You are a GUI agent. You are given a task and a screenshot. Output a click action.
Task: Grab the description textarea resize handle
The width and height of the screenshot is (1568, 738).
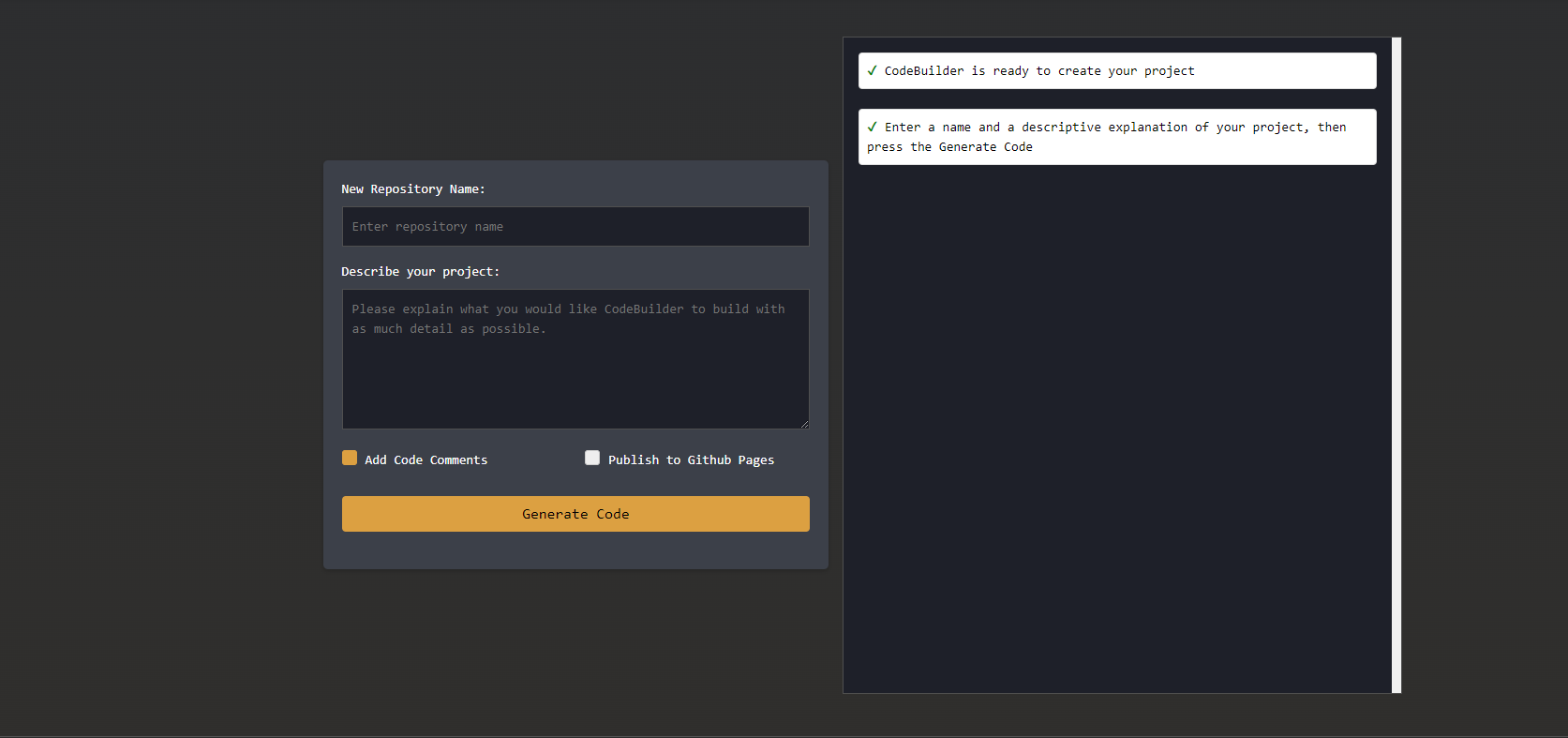pos(803,424)
